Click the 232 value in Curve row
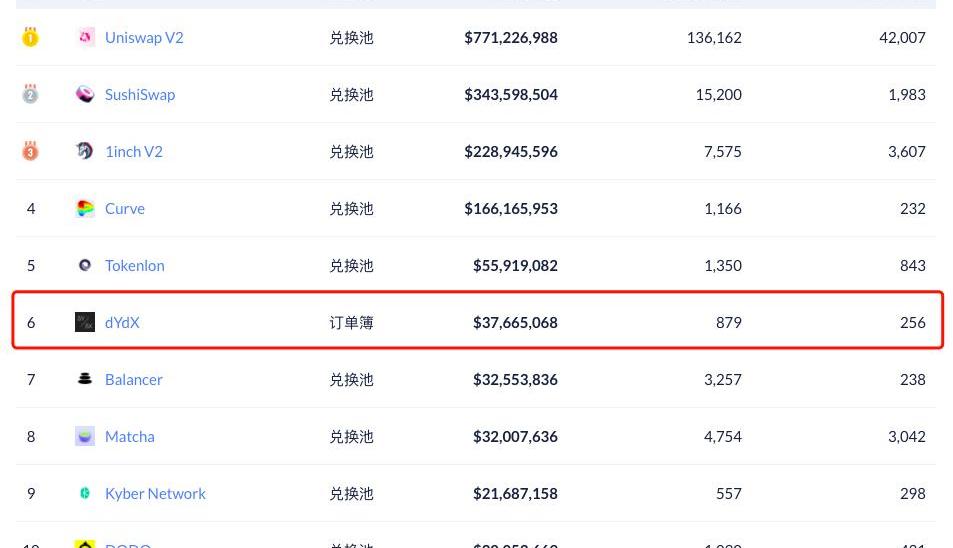The image size is (953, 548). click(913, 208)
